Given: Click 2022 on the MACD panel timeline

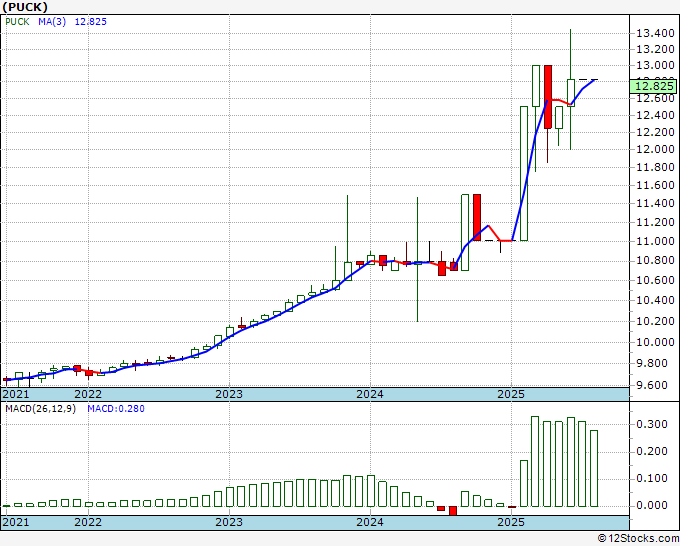Looking at the screenshot, I should 88,522.
